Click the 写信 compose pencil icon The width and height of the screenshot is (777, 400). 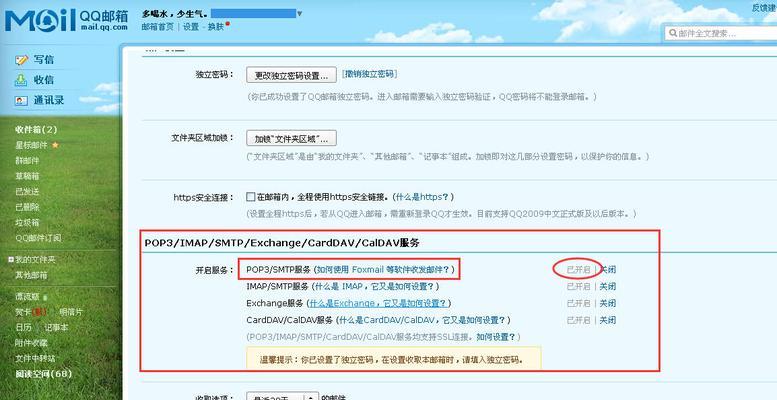[x=21, y=60]
